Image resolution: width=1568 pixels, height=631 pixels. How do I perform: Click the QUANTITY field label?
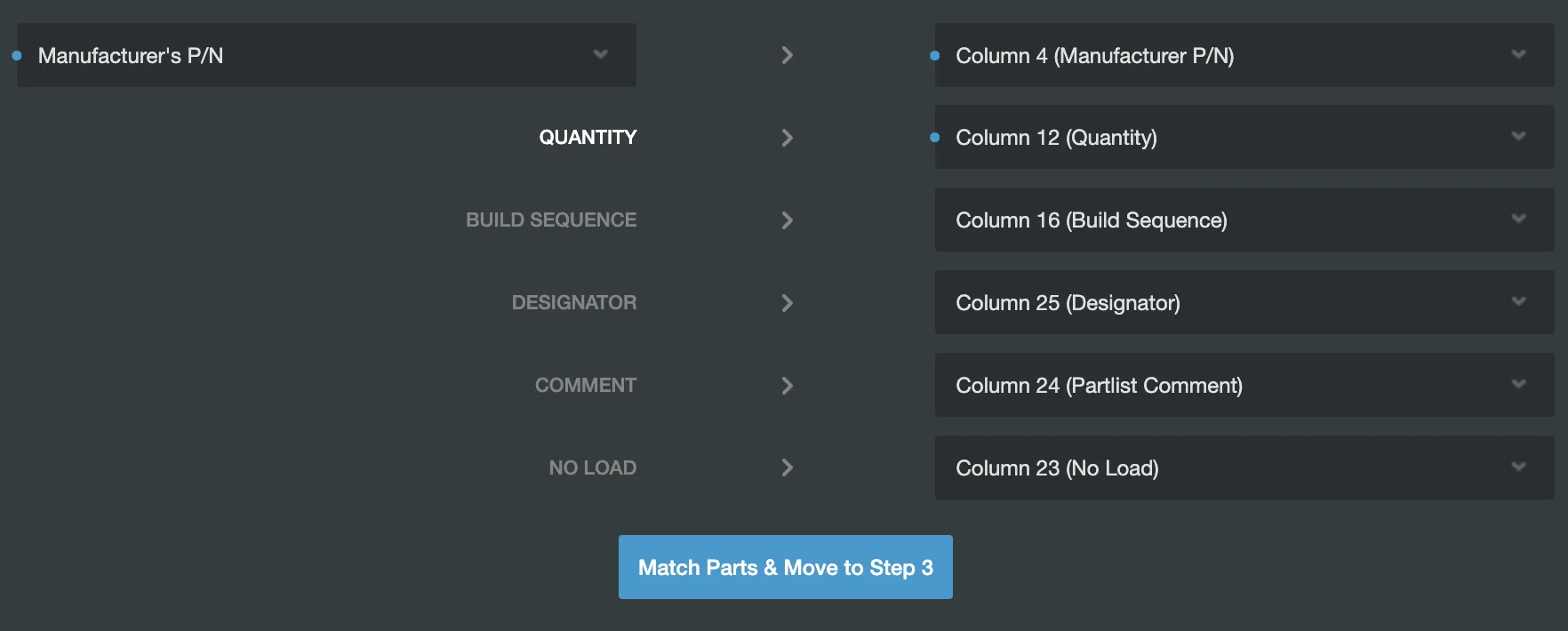[x=588, y=138]
